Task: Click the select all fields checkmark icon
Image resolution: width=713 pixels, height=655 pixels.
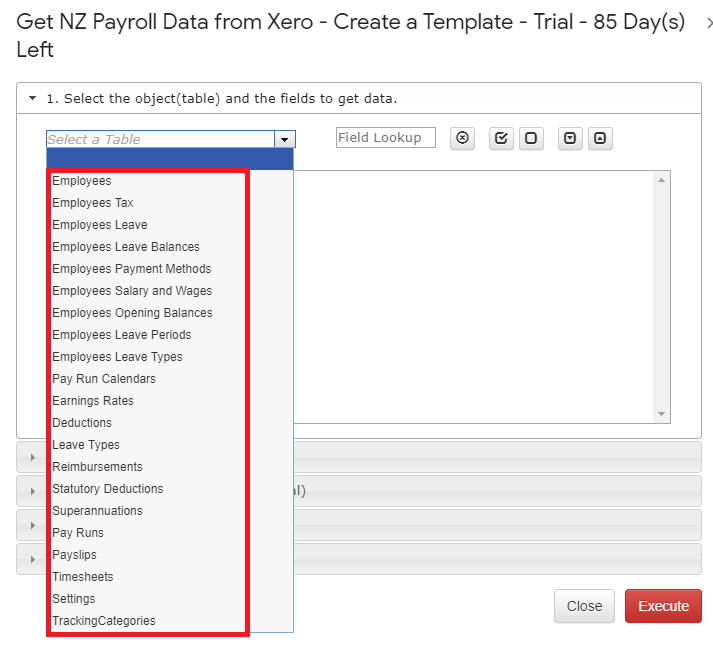Action: point(501,138)
